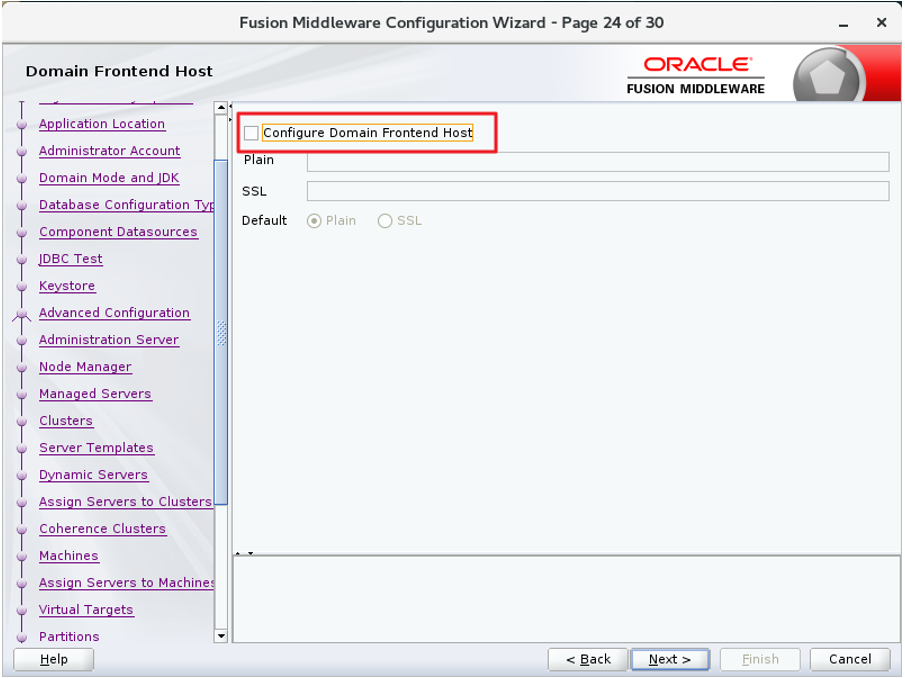Close the Configuration Wizard window

click(881, 23)
